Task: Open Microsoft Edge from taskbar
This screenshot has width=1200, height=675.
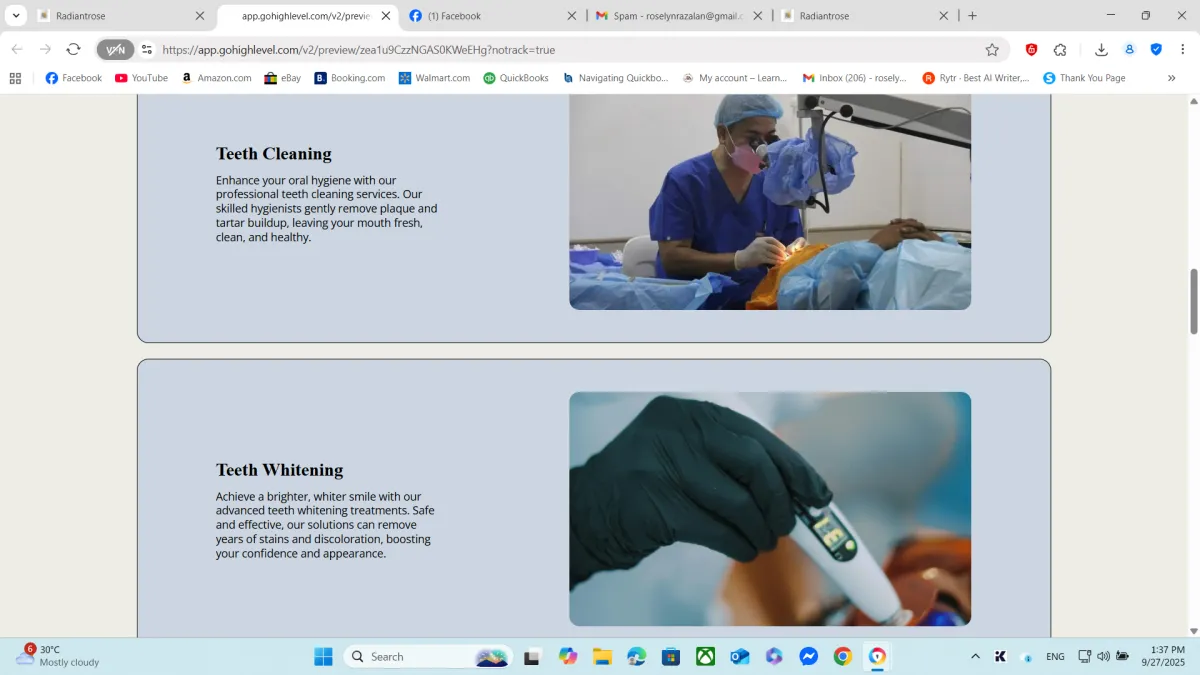Action: 636,656
